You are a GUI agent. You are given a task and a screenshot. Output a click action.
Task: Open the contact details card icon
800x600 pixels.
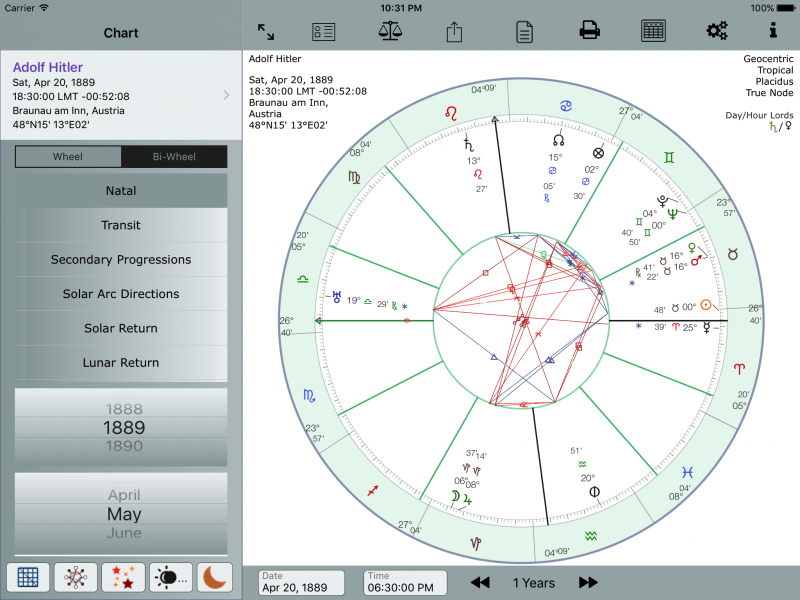(x=322, y=31)
